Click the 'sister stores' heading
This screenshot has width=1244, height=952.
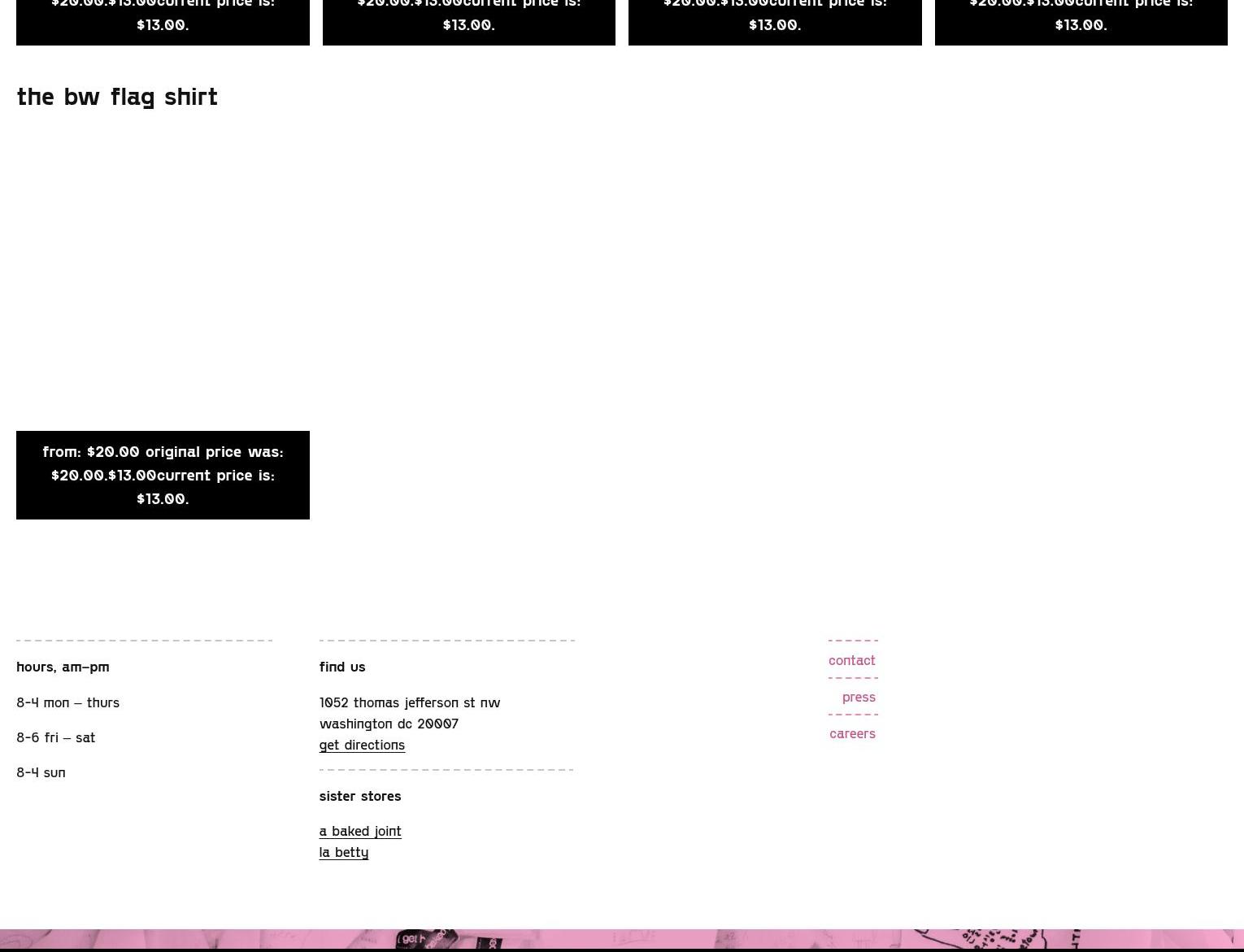click(360, 796)
